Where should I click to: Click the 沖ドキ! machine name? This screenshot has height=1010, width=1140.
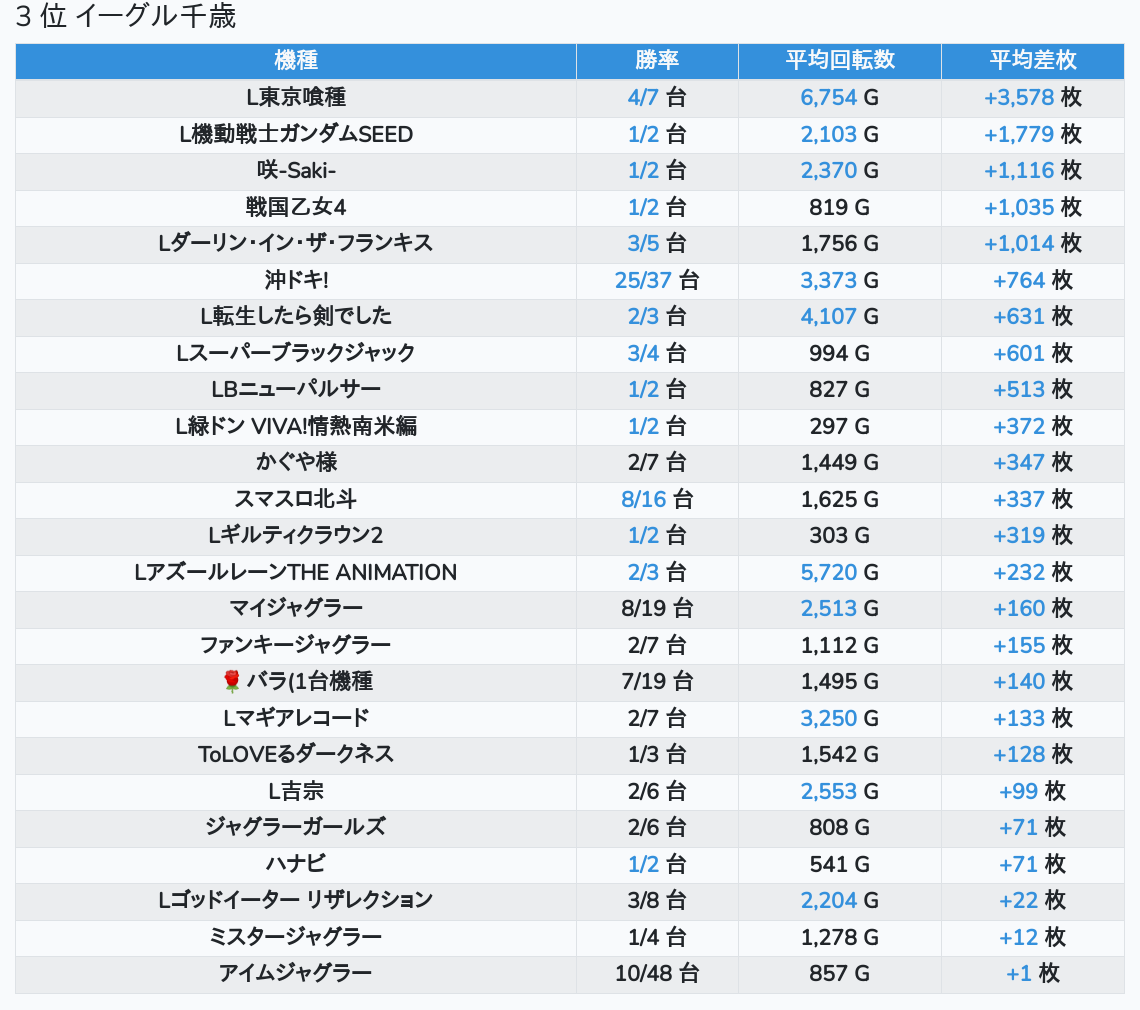[x=296, y=280]
